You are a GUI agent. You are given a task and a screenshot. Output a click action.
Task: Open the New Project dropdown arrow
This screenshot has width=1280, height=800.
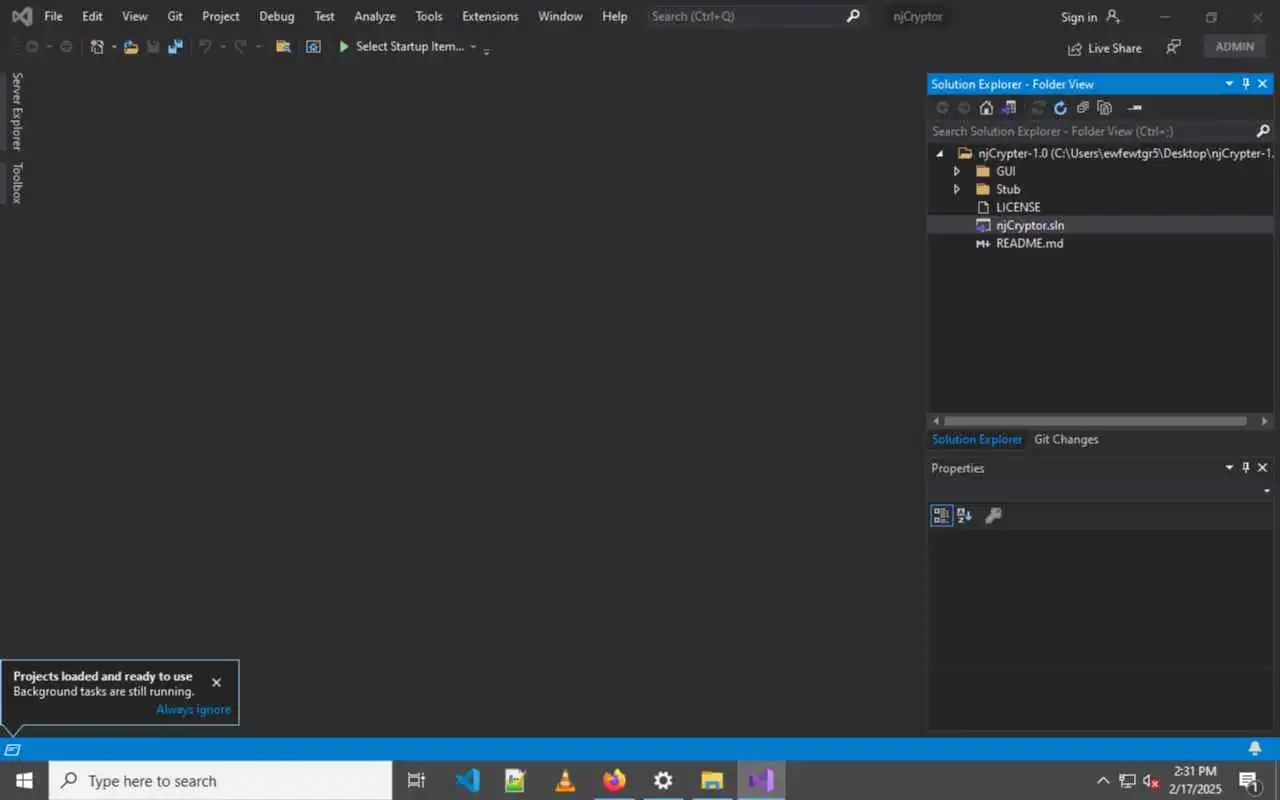tap(113, 47)
